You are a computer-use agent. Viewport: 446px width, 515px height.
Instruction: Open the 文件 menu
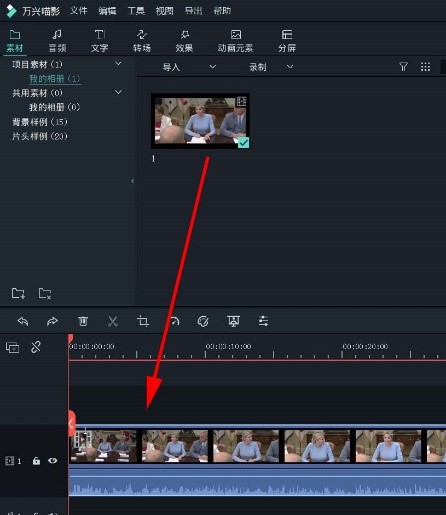point(79,11)
